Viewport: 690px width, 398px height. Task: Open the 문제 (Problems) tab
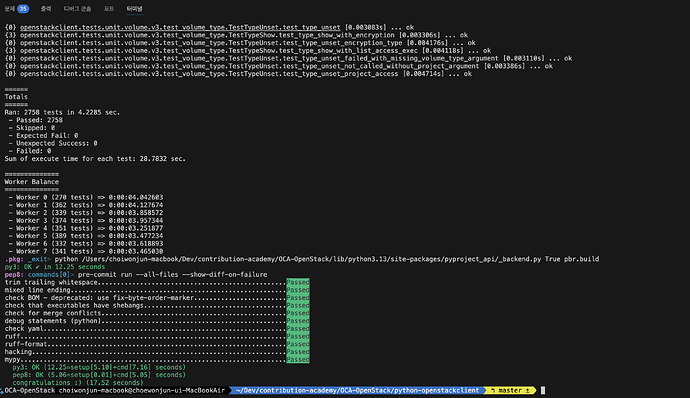coord(10,9)
